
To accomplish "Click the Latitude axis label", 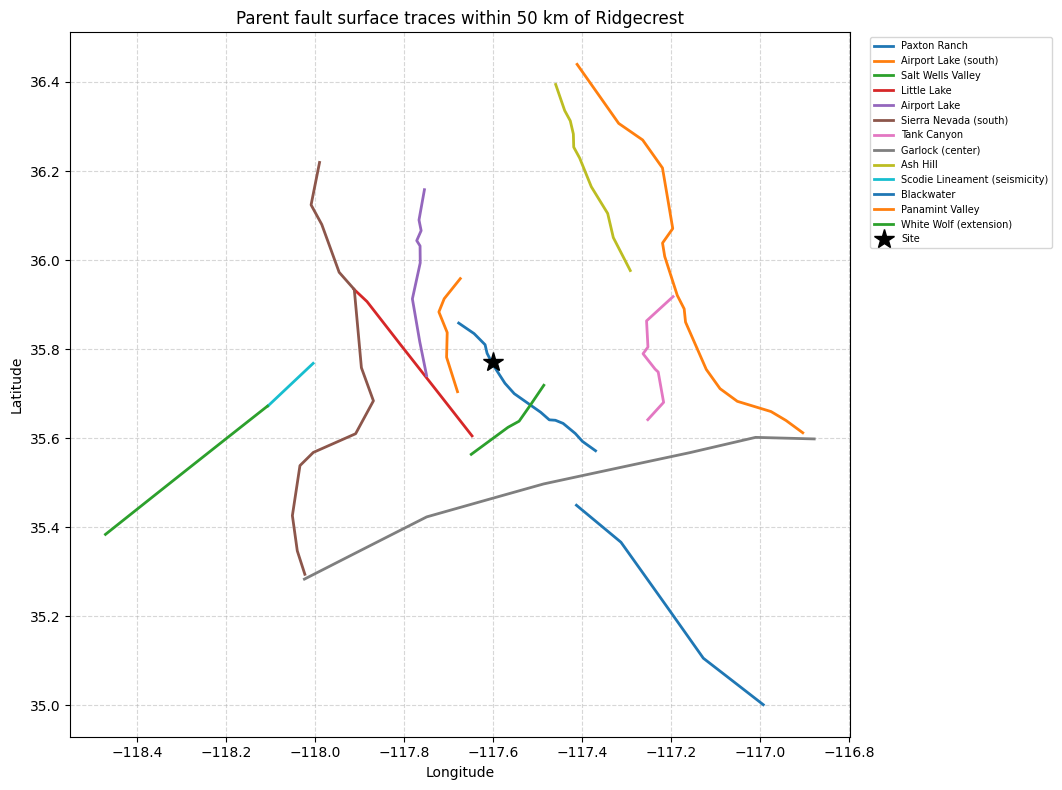I will pos(16,387).
